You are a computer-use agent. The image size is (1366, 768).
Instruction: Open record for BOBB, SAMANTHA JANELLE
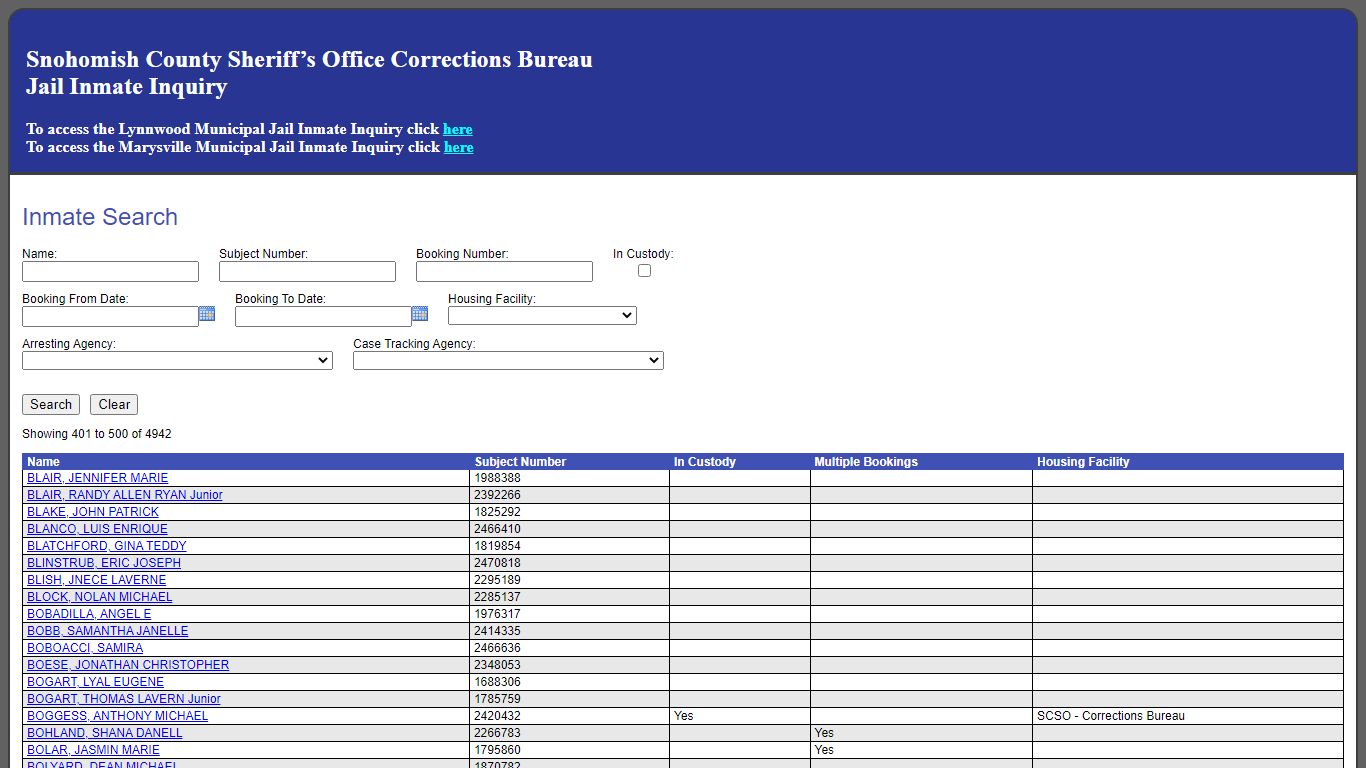107,631
